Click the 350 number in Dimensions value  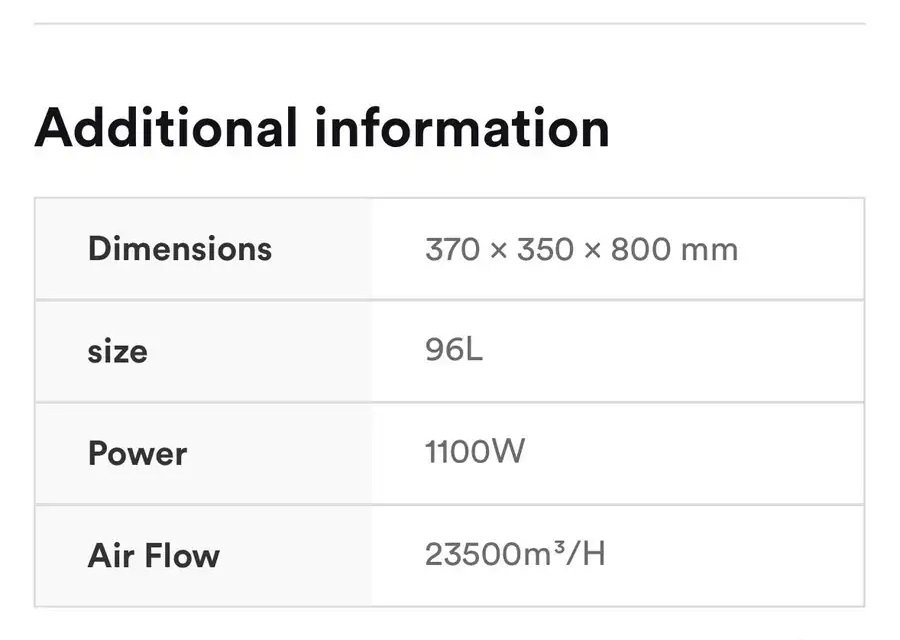543,249
